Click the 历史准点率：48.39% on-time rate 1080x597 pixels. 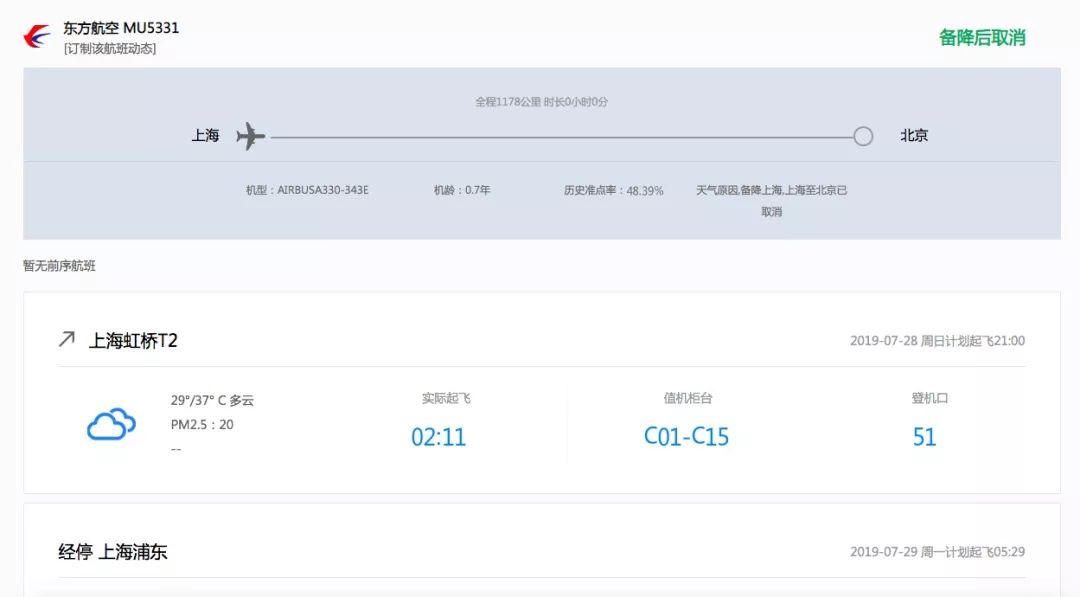tap(613, 191)
